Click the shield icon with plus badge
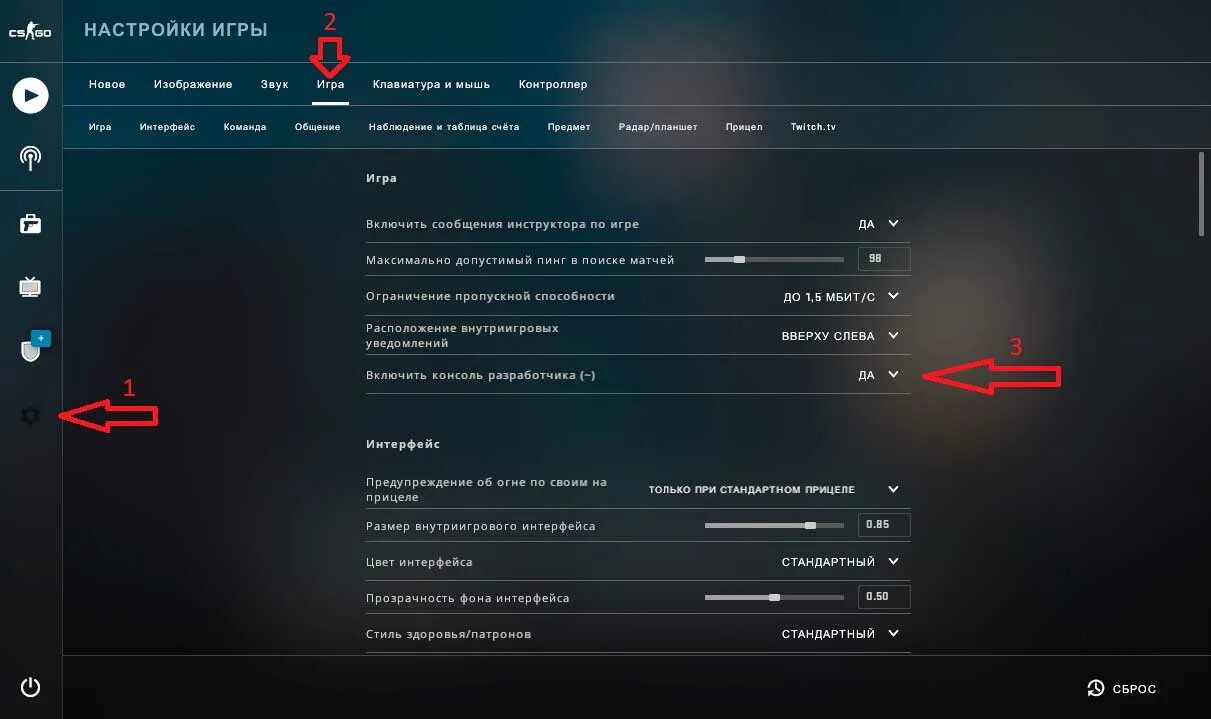 pyautogui.click(x=33, y=347)
